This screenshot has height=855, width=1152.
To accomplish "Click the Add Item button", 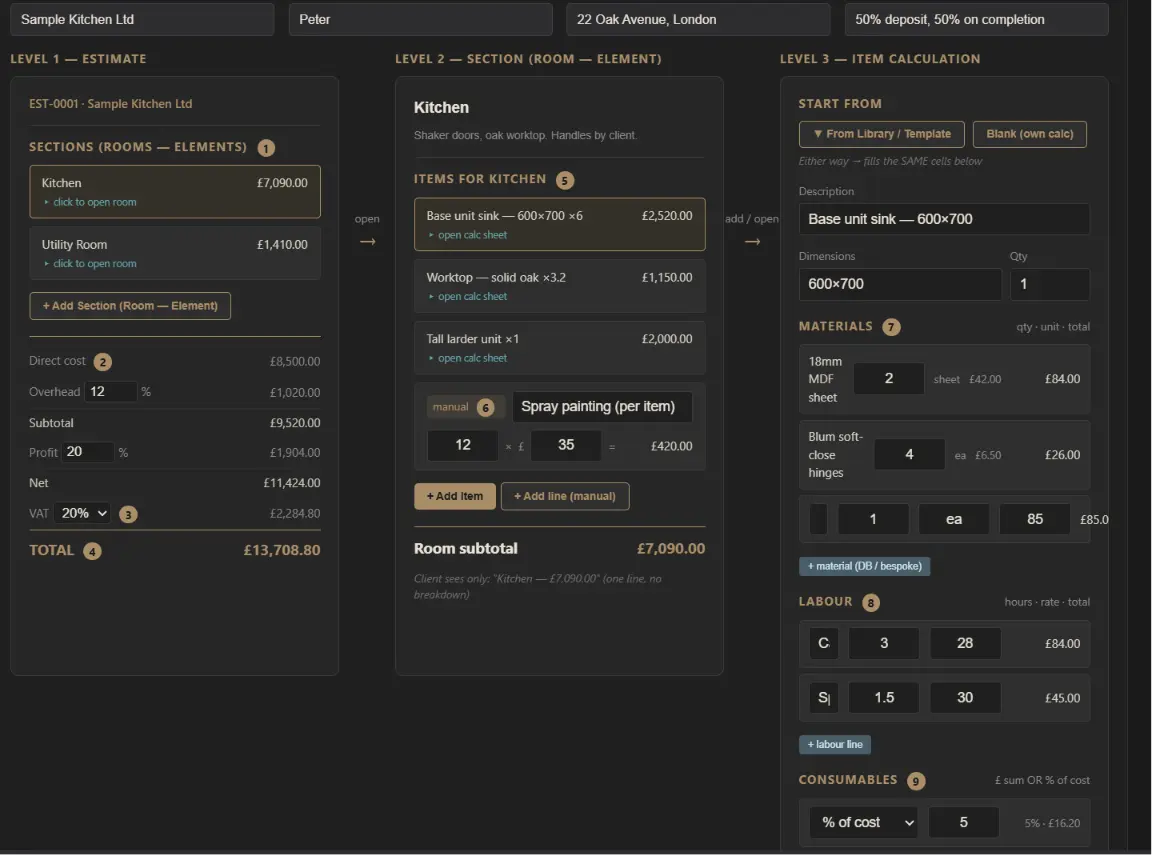I will click(455, 496).
